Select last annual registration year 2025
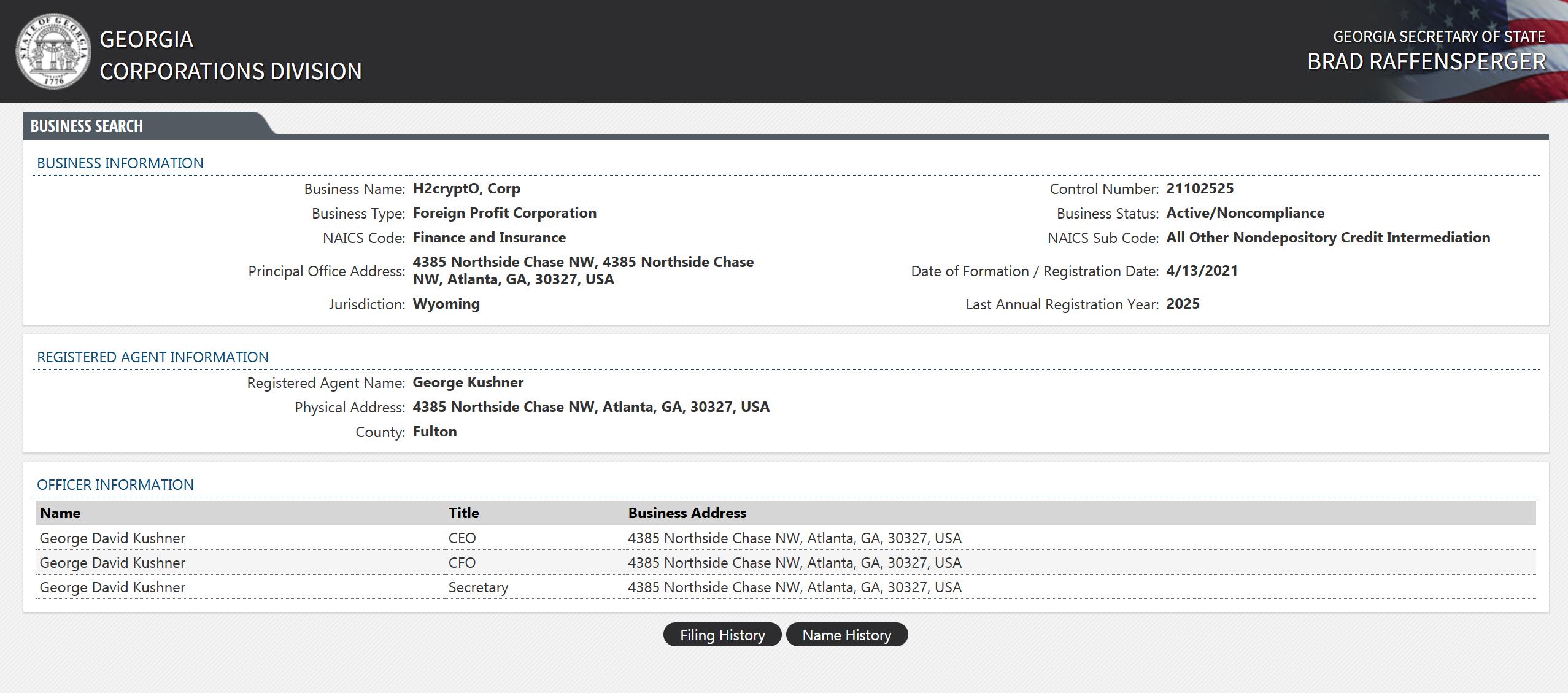 pos(1183,304)
